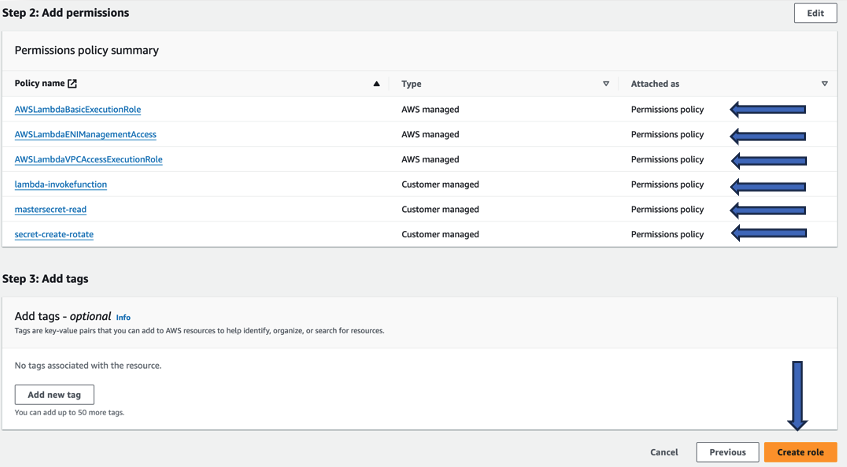Screen dimensions: 847x467
Task: Click Permissions policy text in AWSLambdaENIManagementAccess row
Action: pyautogui.click(x=667, y=134)
